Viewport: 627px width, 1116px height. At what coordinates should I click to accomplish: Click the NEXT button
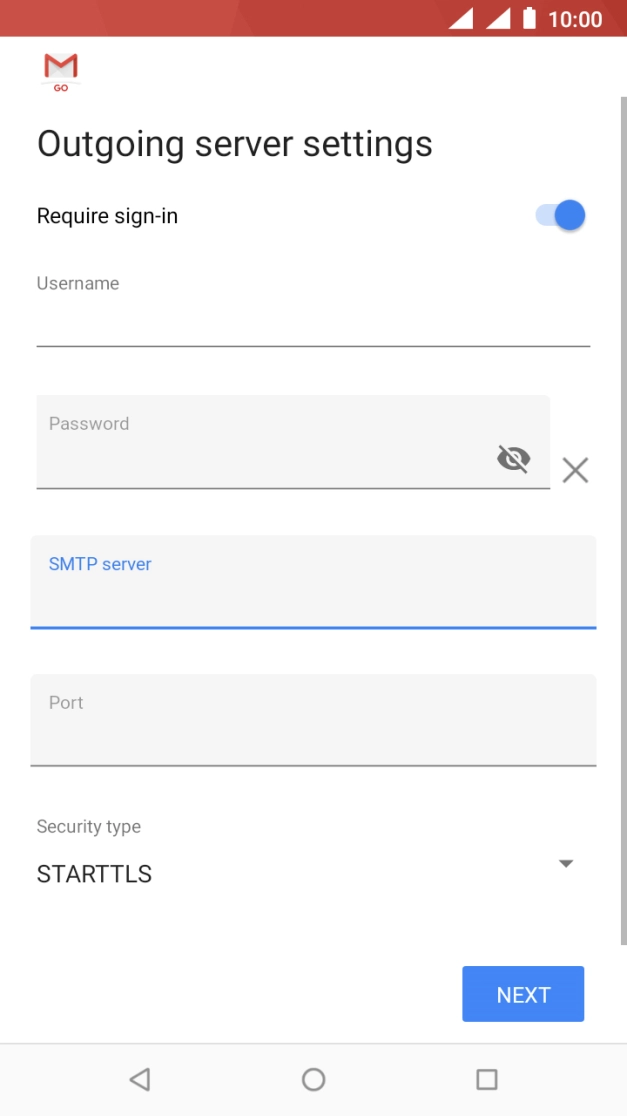pyautogui.click(x=522, y=994)
